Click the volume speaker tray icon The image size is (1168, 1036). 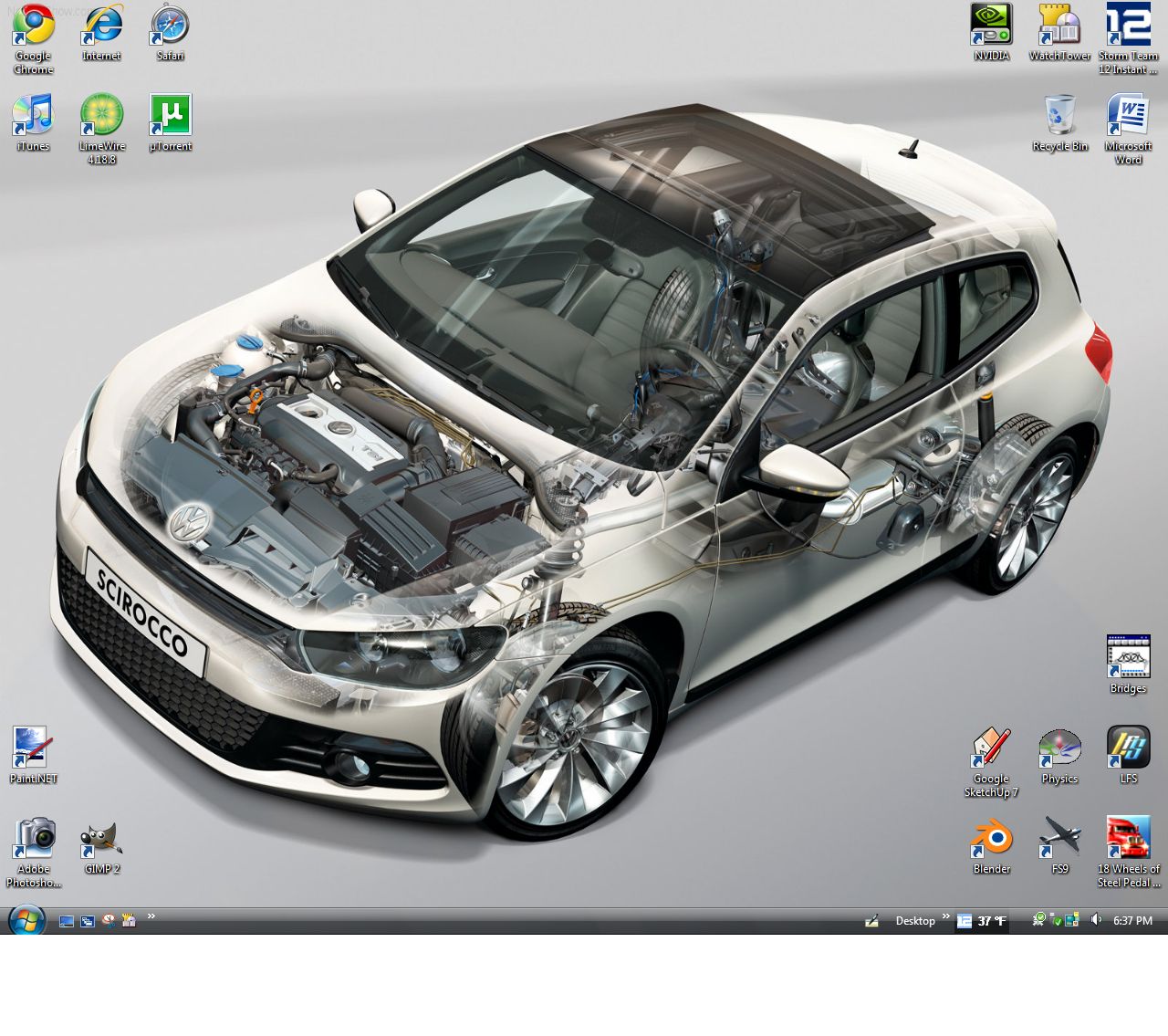(1096, 920)
